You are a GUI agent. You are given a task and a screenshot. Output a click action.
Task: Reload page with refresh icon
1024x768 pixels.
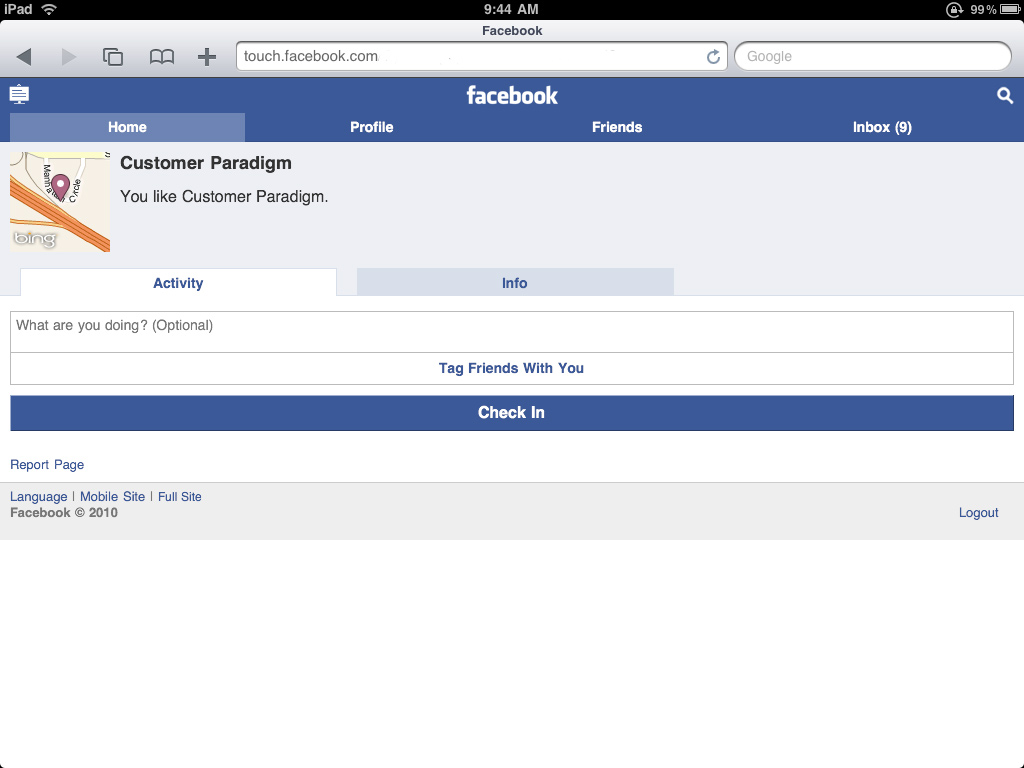tap(713, 57)
